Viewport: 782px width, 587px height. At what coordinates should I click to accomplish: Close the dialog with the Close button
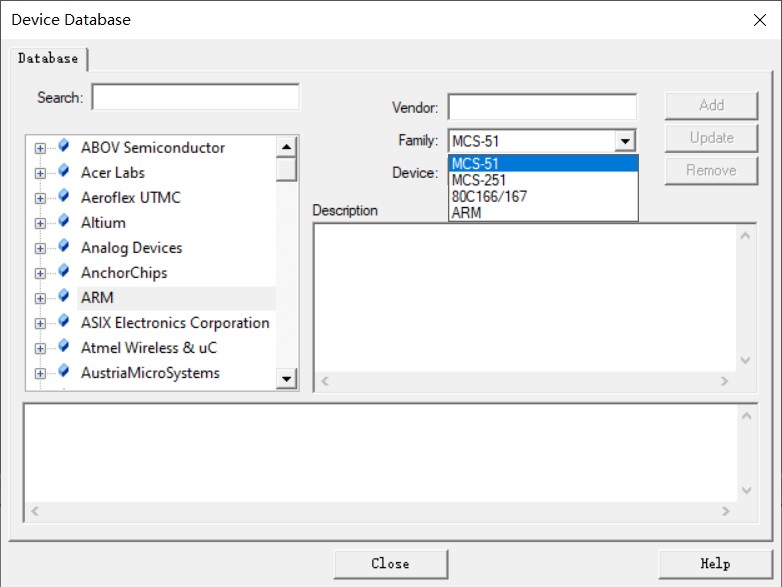[391, 564]
